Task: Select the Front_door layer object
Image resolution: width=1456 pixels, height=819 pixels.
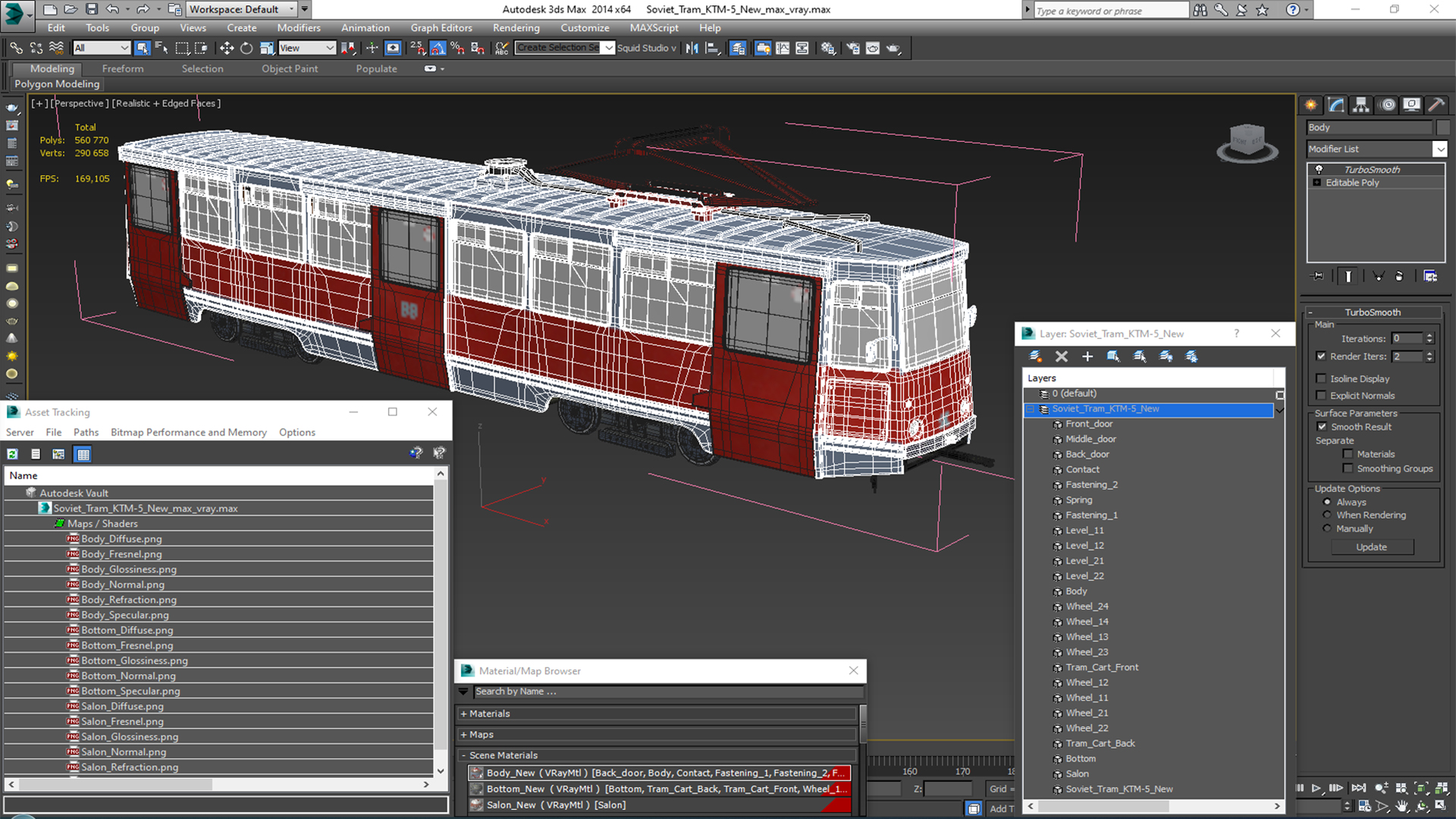Action: [1089, 424]
